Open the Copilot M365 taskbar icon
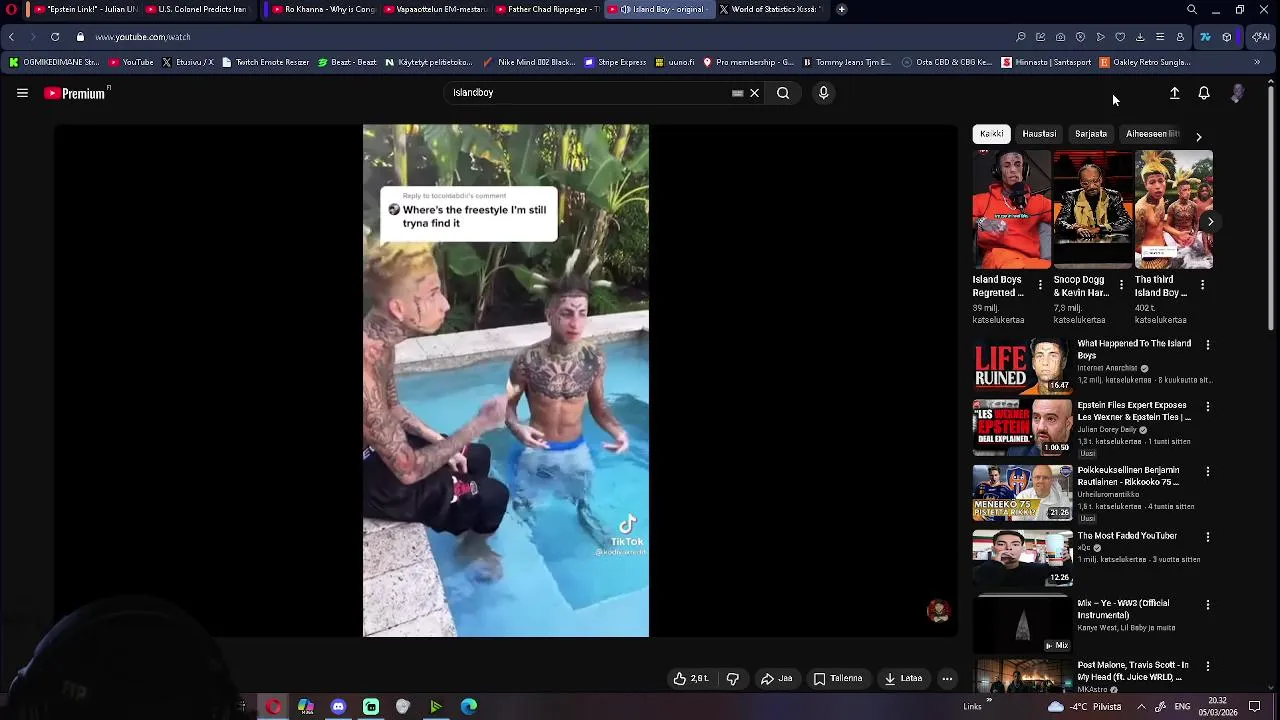The height and width of the screenshot is (720, 1280). pyautogui.click(x=306, y=706)
